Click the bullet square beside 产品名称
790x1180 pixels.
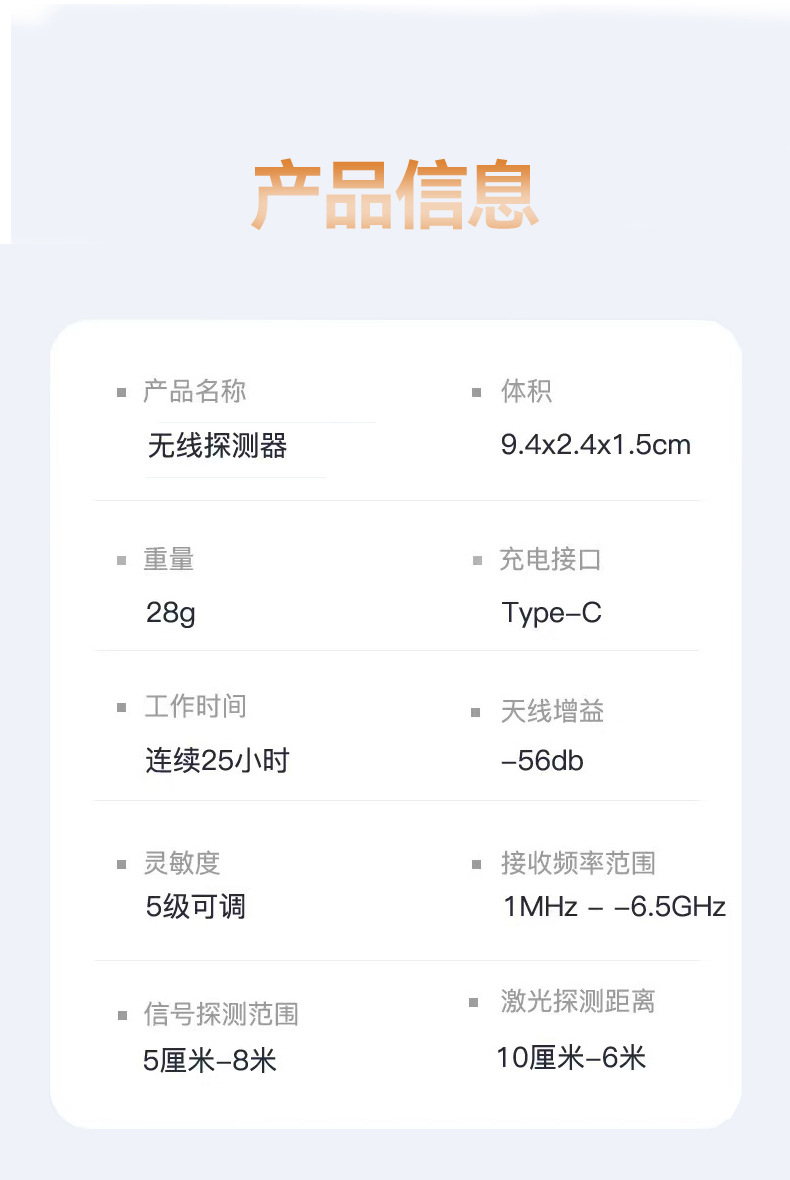tap(122, 393)
